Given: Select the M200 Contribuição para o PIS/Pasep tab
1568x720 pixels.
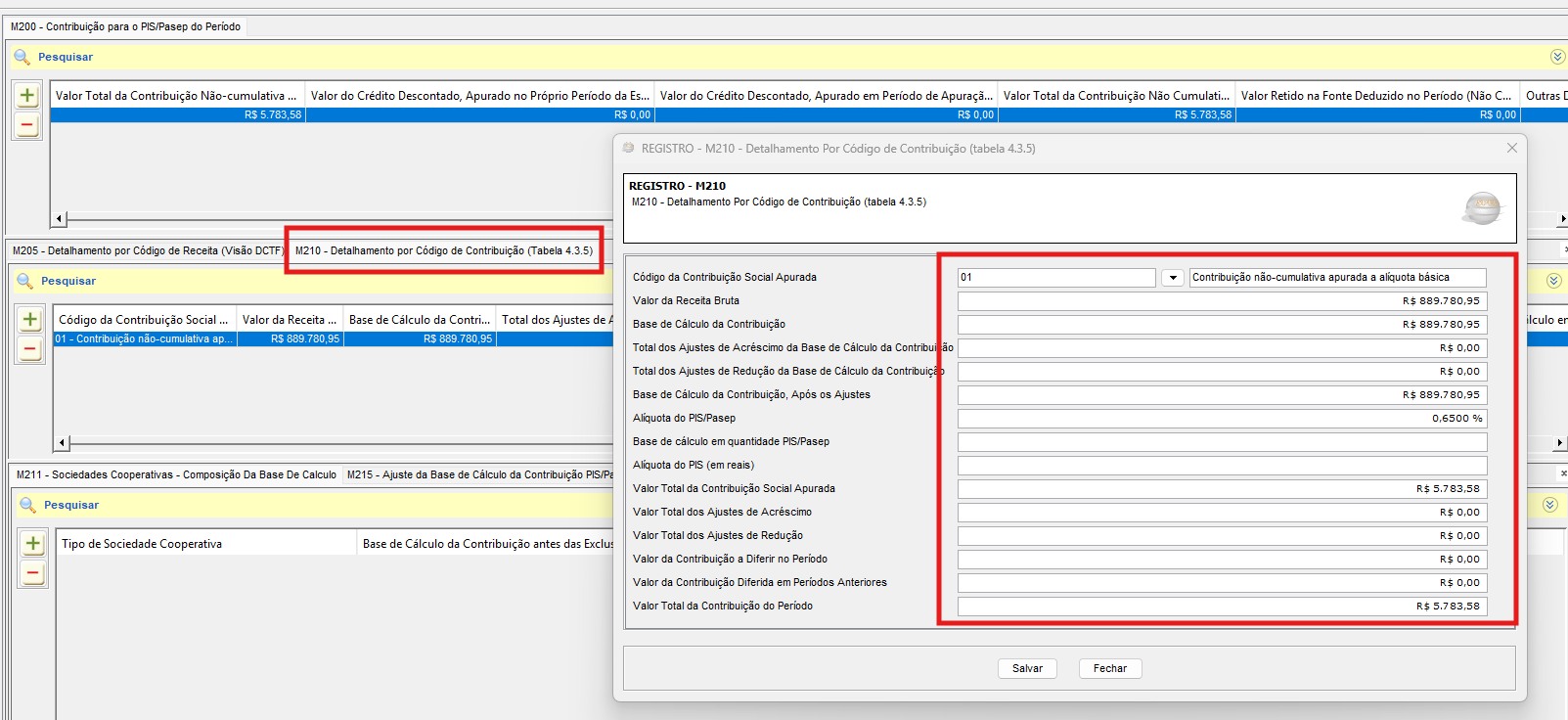Looking at the screenshot, I should (x=125, y=26).
